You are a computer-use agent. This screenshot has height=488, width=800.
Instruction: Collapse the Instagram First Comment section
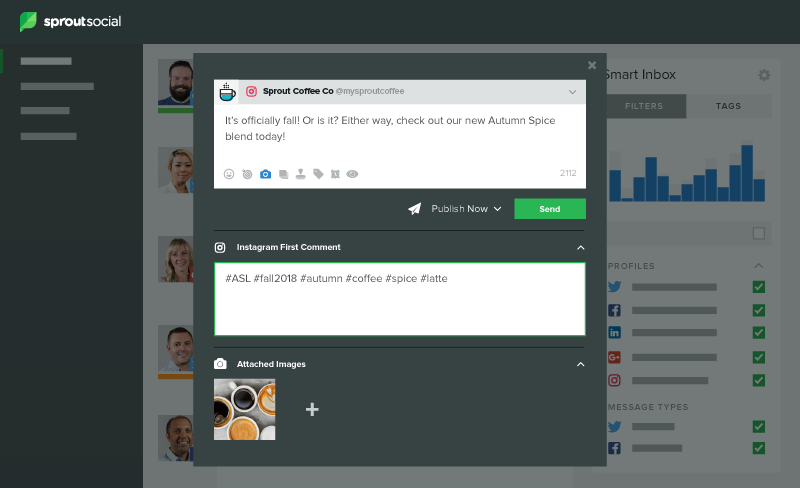(x=581, y=248)
